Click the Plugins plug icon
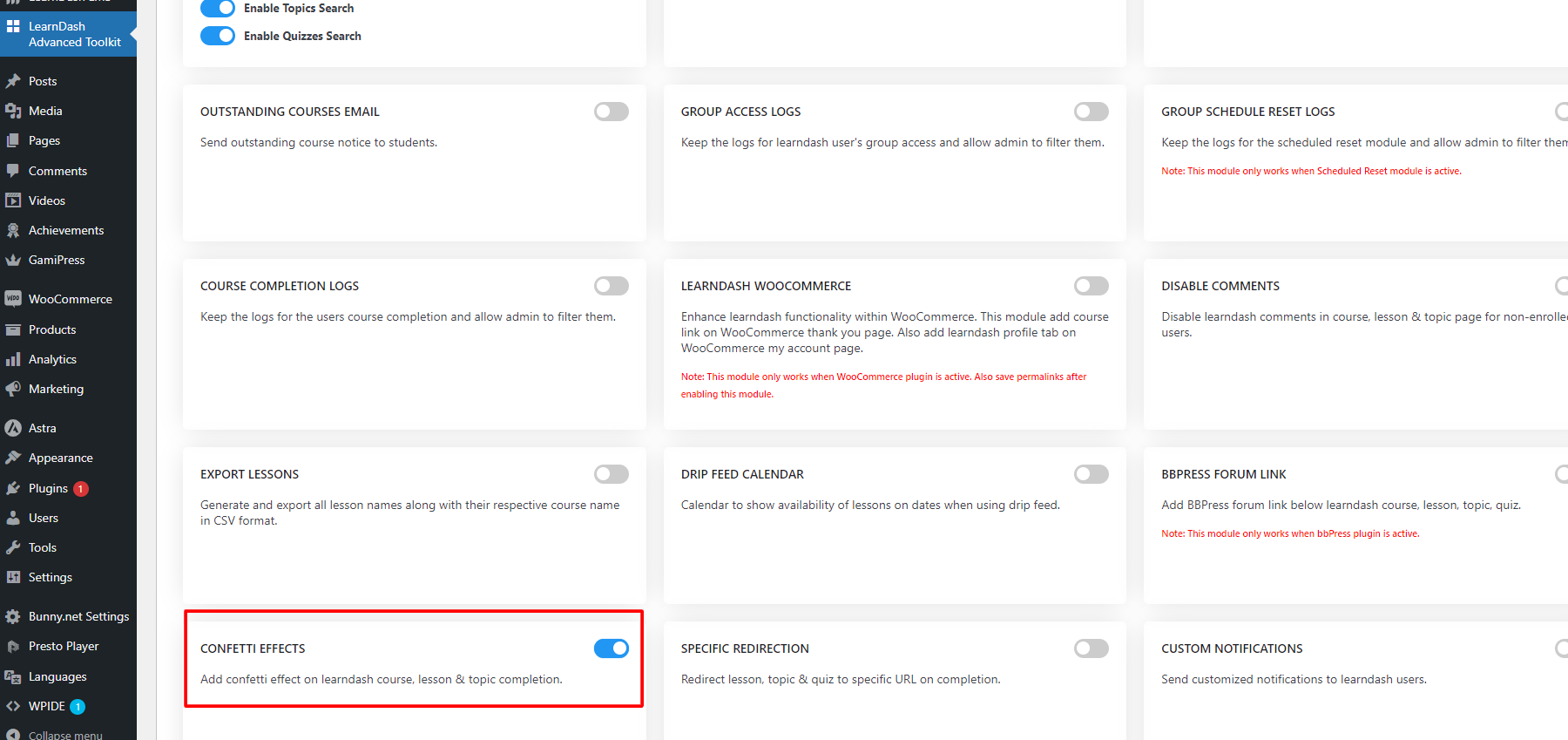The height and width of the screenshot is (740, 1568). (x=13, y=488)
